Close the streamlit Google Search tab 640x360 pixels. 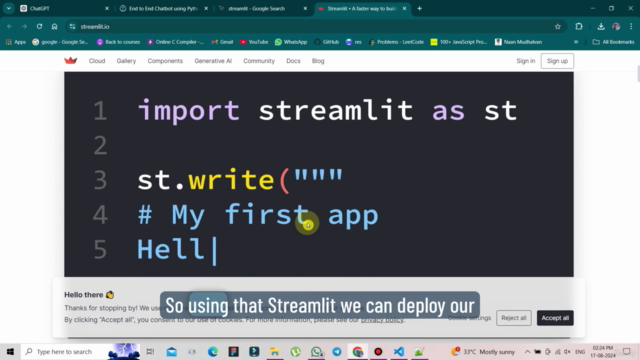[x=305, y=9]
